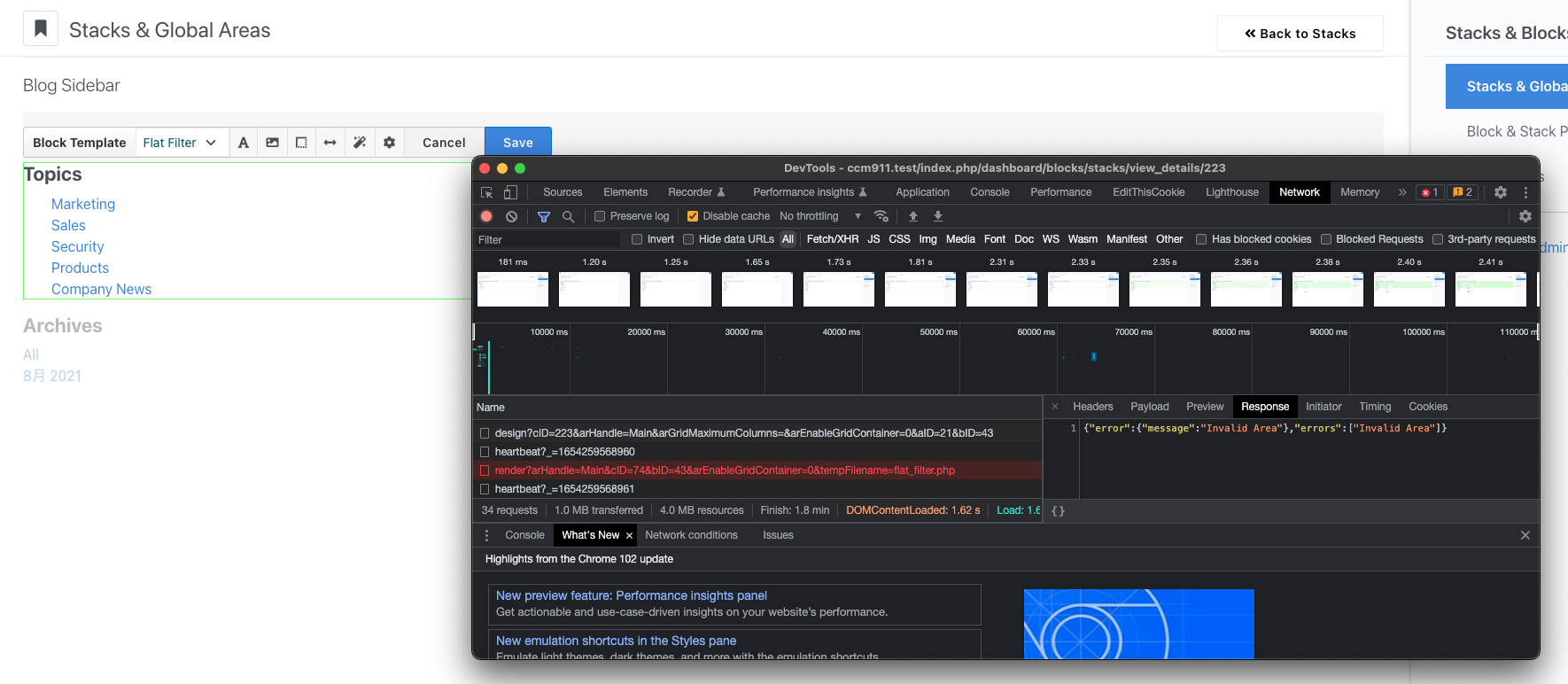Viewport: 1568px width, 684px height.
Task: Import HAR file with upload arrow
Action: [x=913, y=216]
